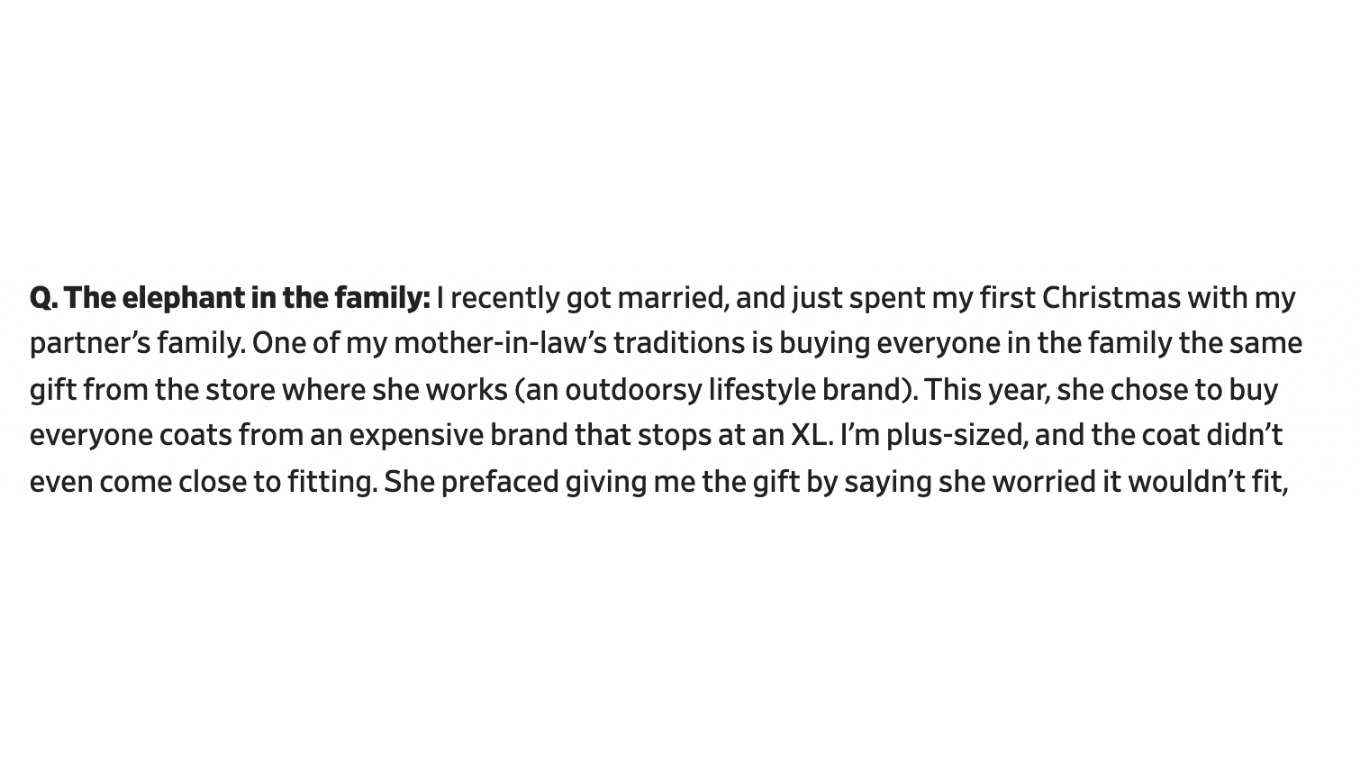Screen dimensions: 1360x760
Task: Click the word "prefaced"
Action: pos(500,482)
